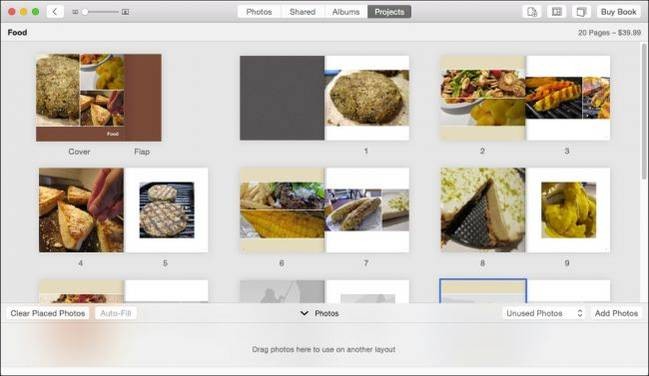Select page 2 thumbnail
This screenshot has width=649, height=376.
[483, 98]
